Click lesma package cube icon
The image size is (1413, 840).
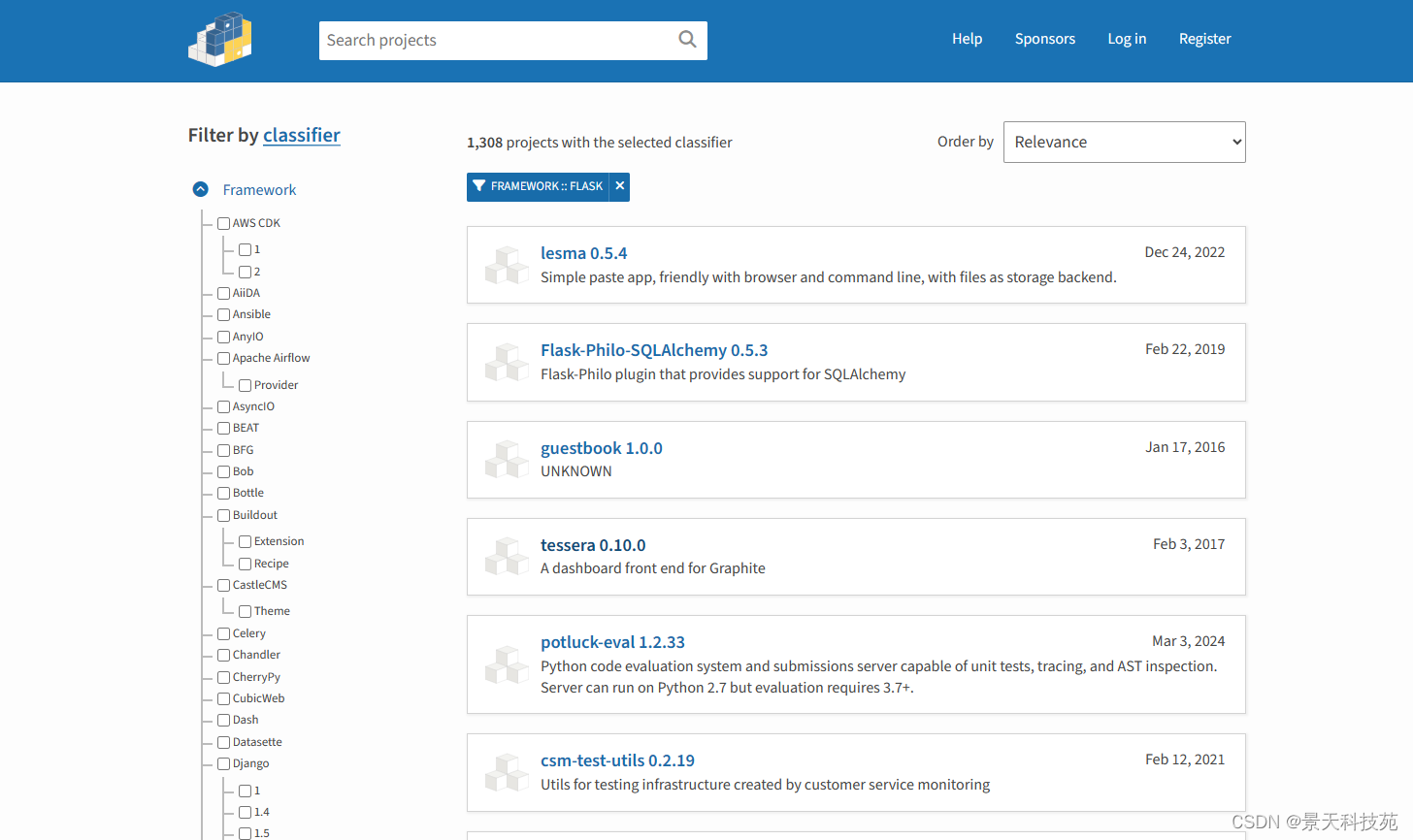(507, 265)
